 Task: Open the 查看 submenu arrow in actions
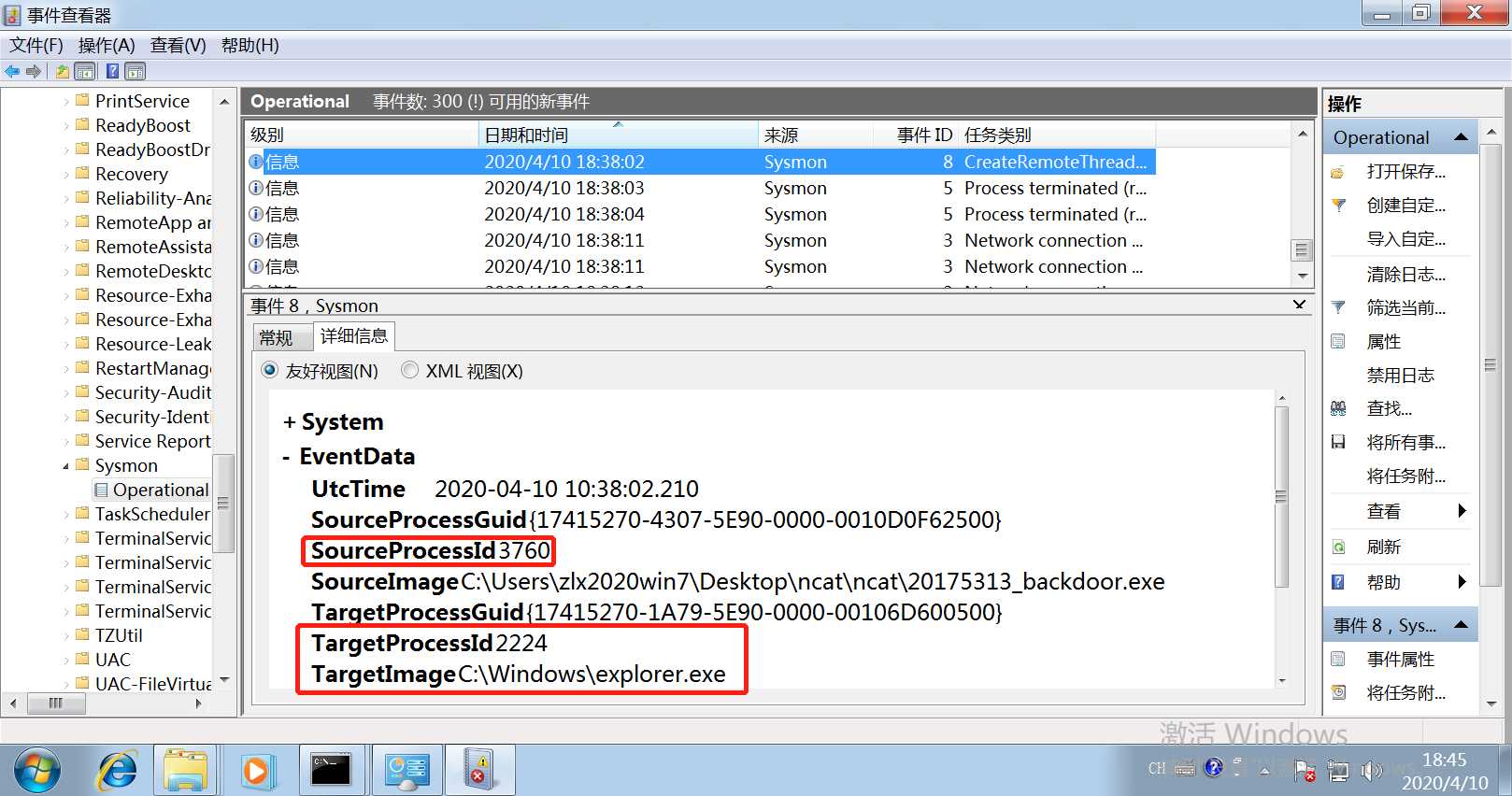(1462, 511)
